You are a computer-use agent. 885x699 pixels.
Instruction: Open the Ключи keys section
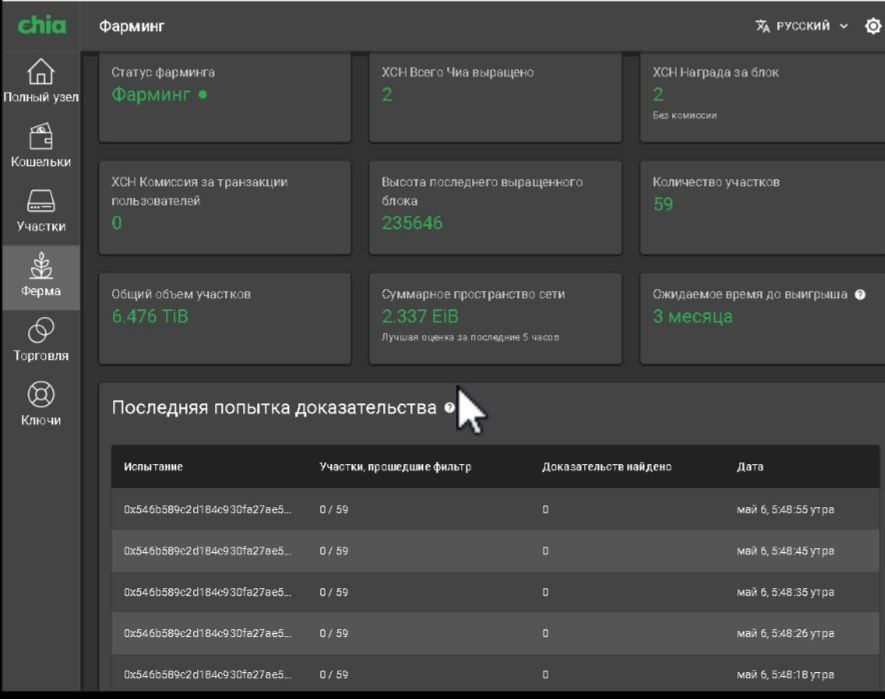41,404
